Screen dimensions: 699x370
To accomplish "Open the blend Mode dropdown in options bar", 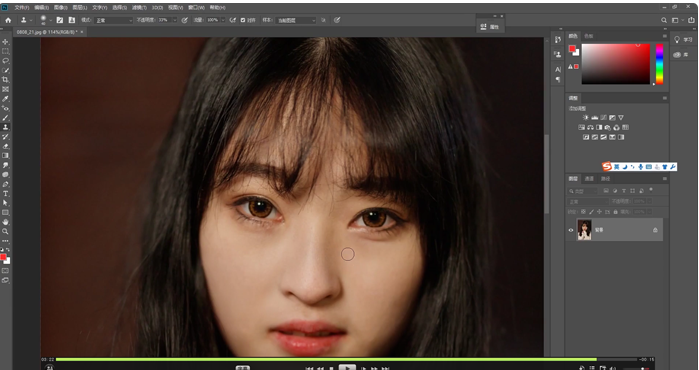I will (x=114, y=20).
